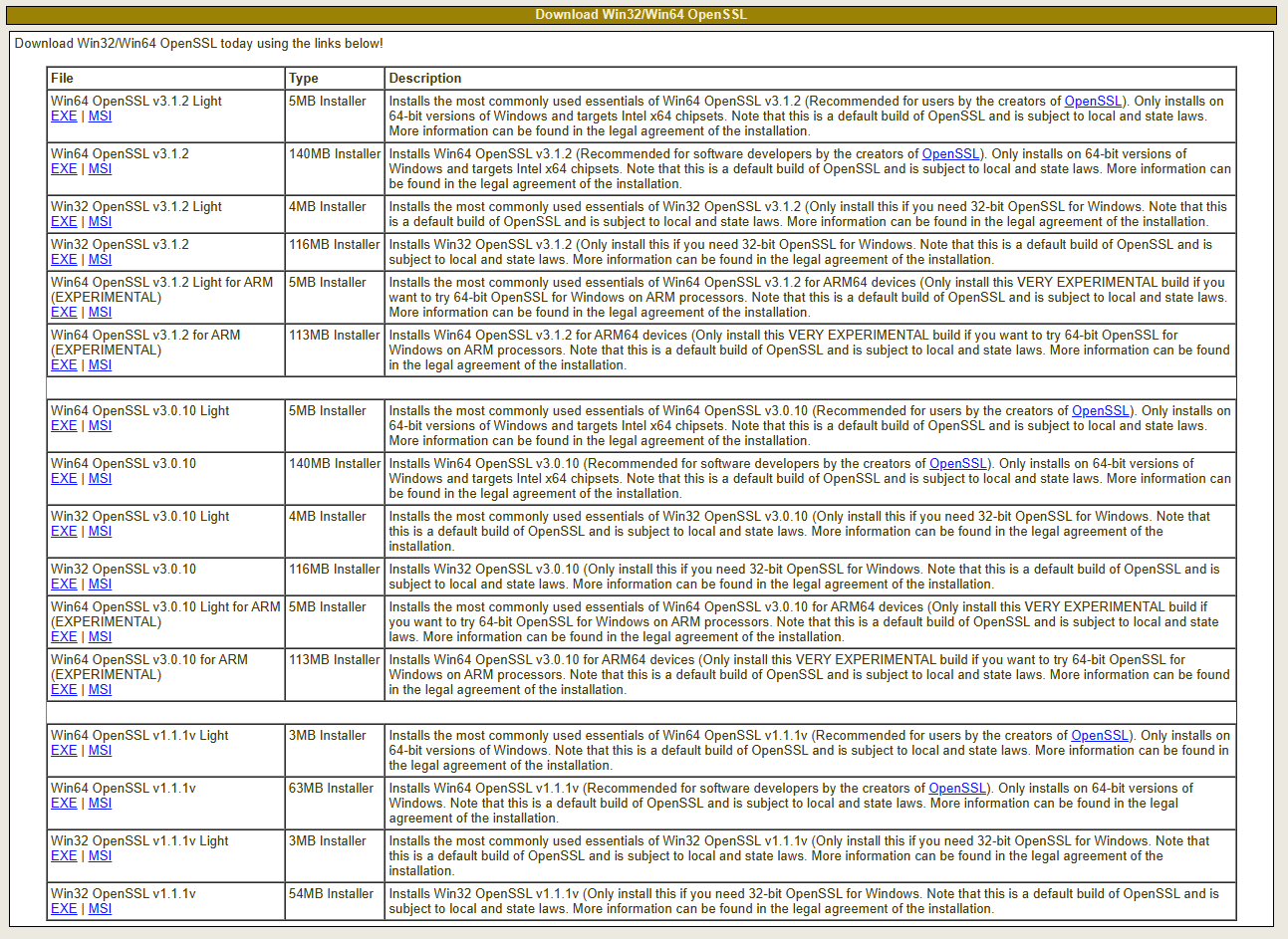Download MSI for Win64 OpenSSL v1.1.1v Light
This screenshot has height=939, width=1288.
tap(100, 751)
